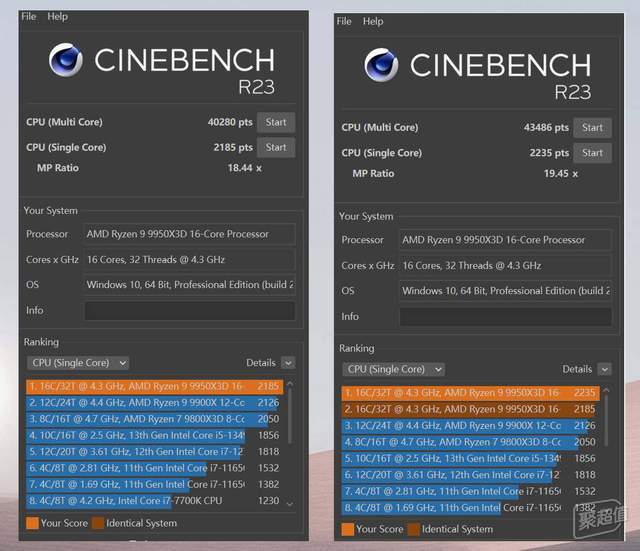Viewport: 640px width, 551px height.
Task: Select 1532 score row in left window
Action: pyautogui.click(x=154, y=468)
